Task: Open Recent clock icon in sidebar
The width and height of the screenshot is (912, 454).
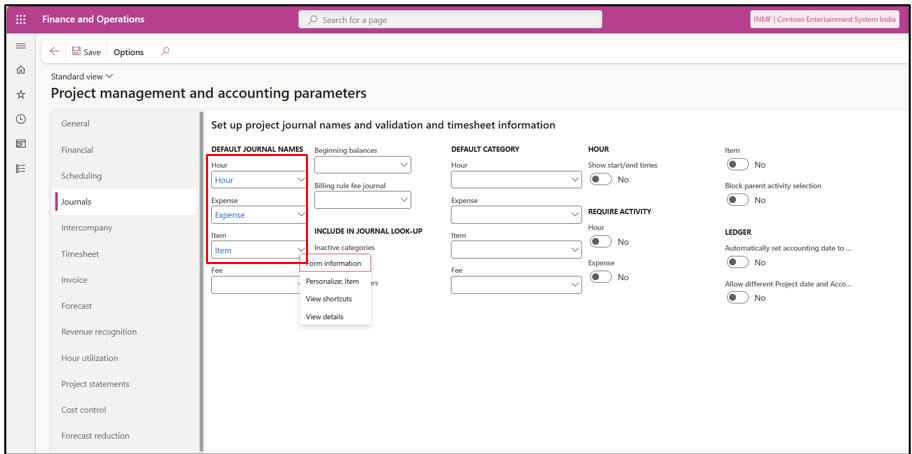Action: [x=20, y=119]
